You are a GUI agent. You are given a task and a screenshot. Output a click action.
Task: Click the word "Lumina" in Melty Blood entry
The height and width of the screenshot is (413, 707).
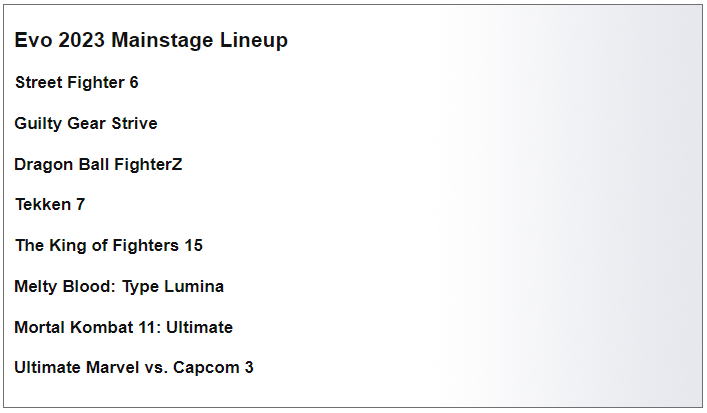194,287
